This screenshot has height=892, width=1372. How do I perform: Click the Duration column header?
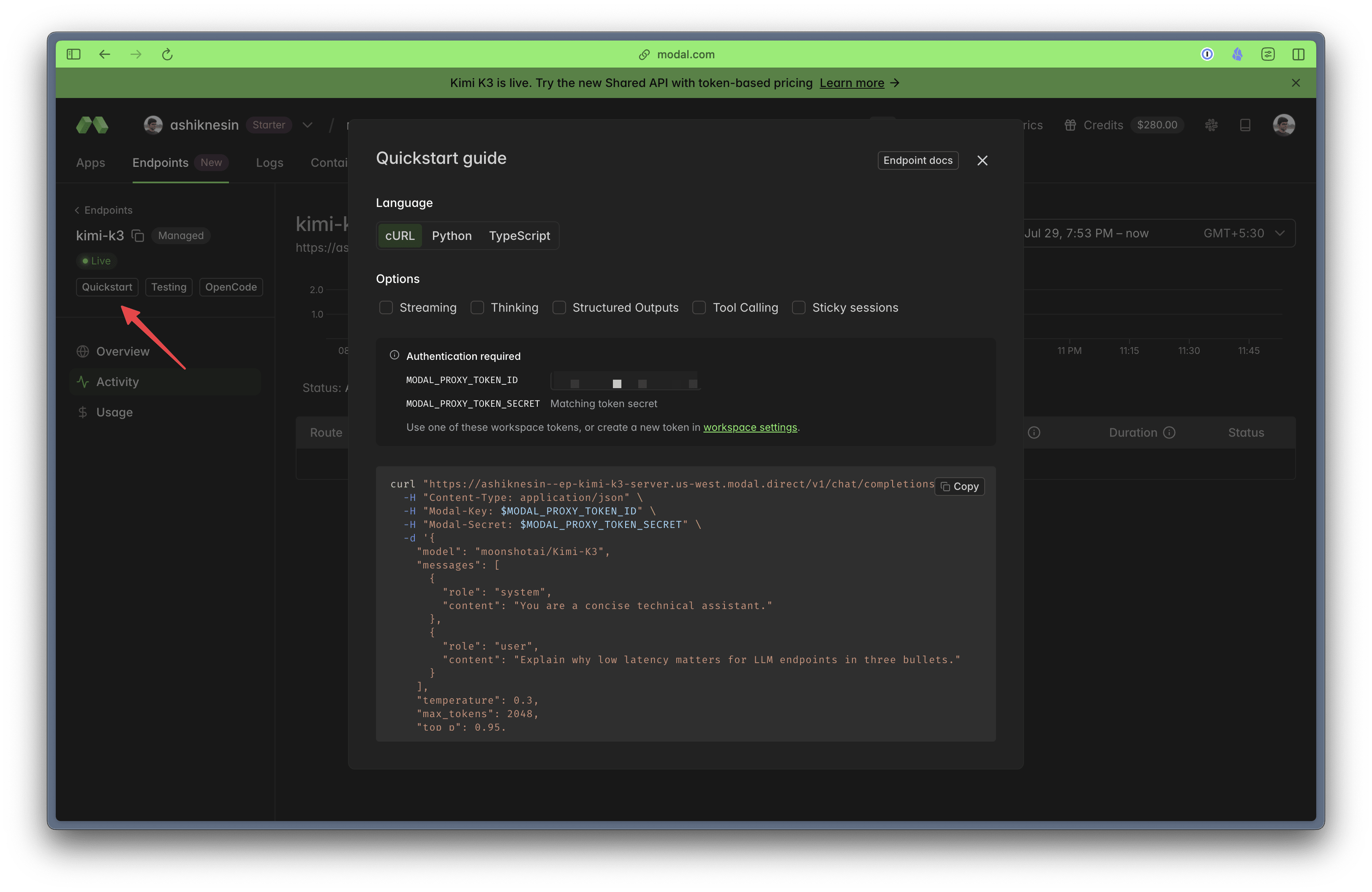coord(1133,433)
